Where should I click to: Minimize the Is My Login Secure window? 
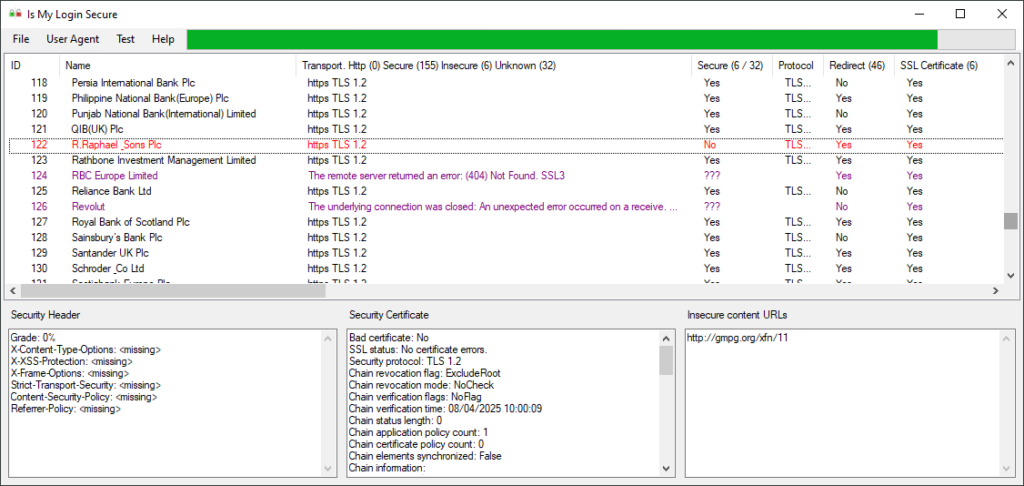(x=920, y=14)
